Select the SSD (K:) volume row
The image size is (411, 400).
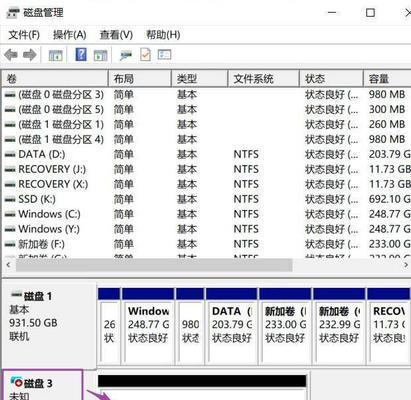(207, 199)
